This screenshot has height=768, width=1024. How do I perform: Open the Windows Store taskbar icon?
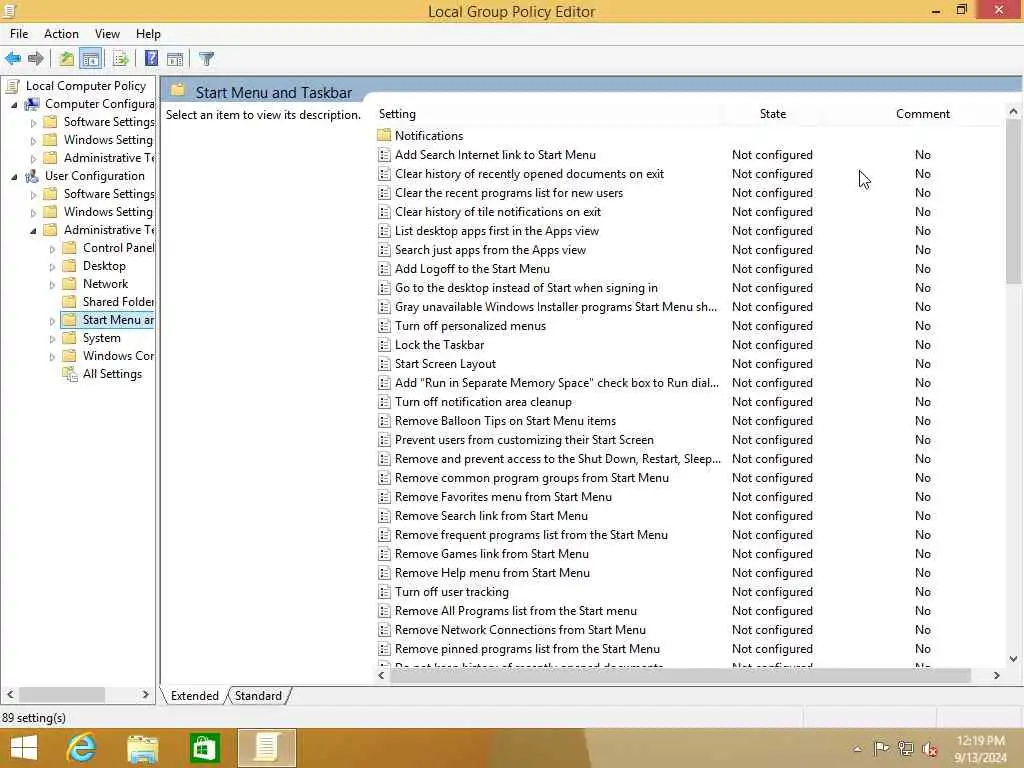(204, 748)
